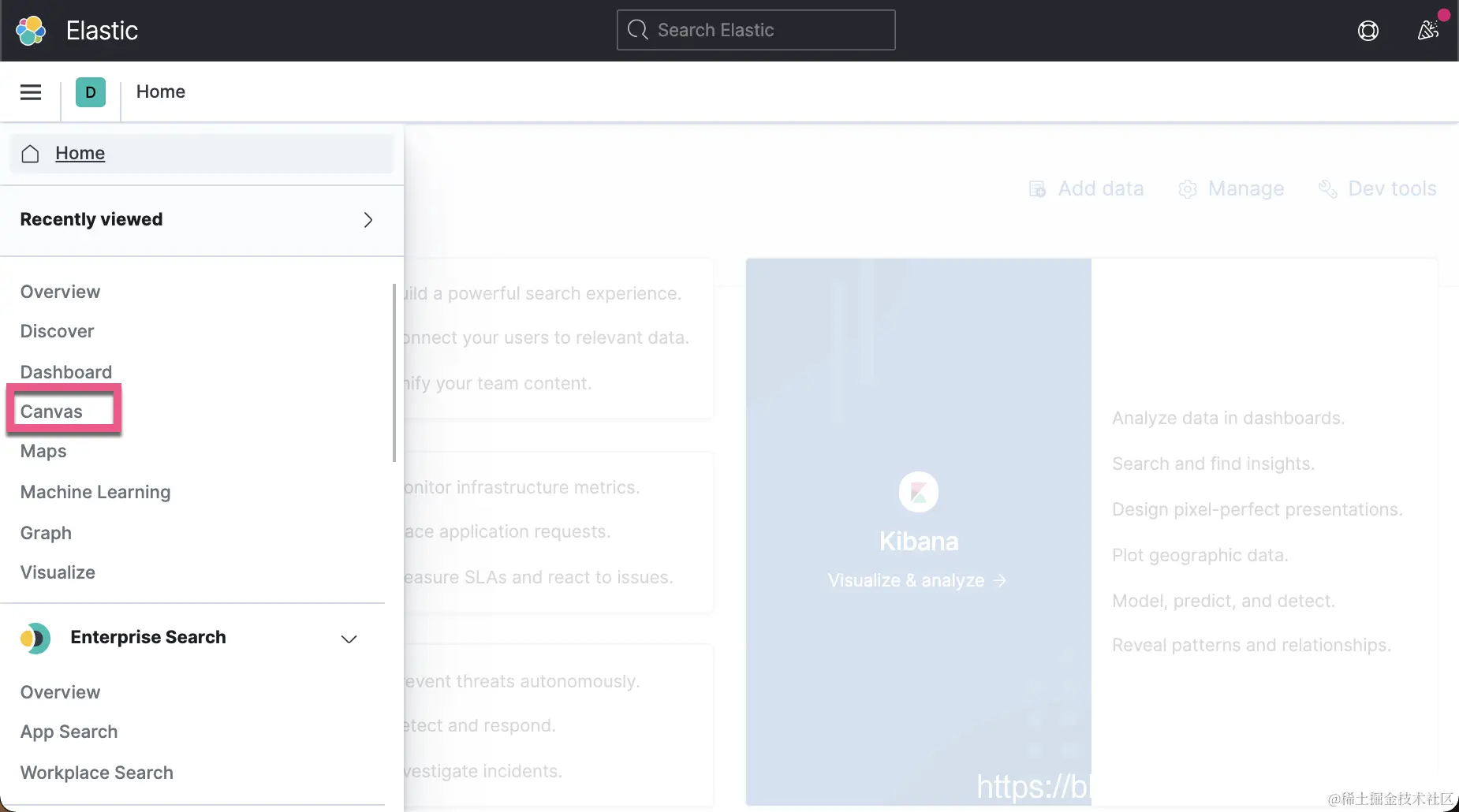
Task: Open App Search from the sidebar
Action: [69, 732]
